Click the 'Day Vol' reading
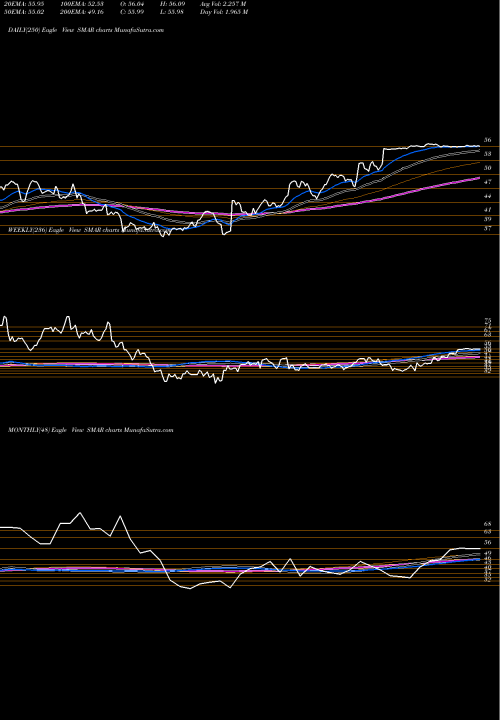The width and height of the screenshot is (500, 720). pos(224,12)
